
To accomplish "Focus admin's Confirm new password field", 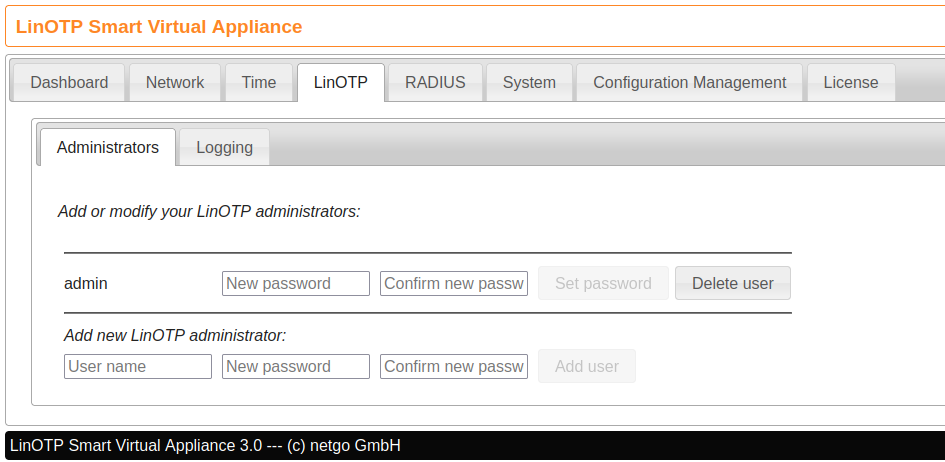I will [x=454, y=284].
